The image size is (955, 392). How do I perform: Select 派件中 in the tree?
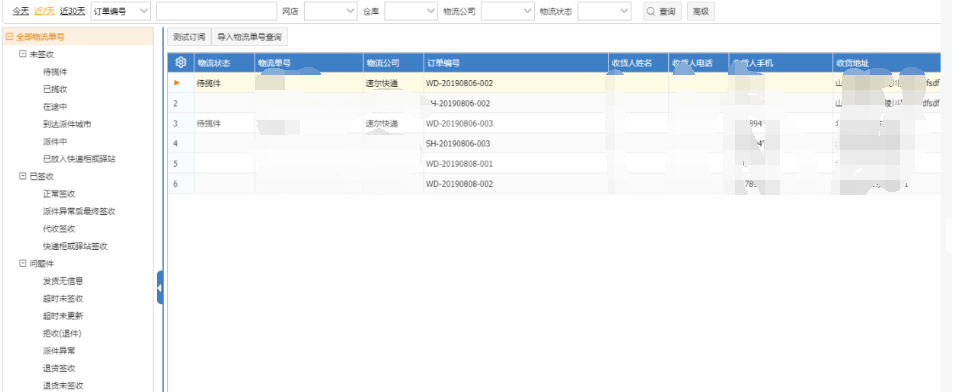pyautogui.click(x=55, y=142)
